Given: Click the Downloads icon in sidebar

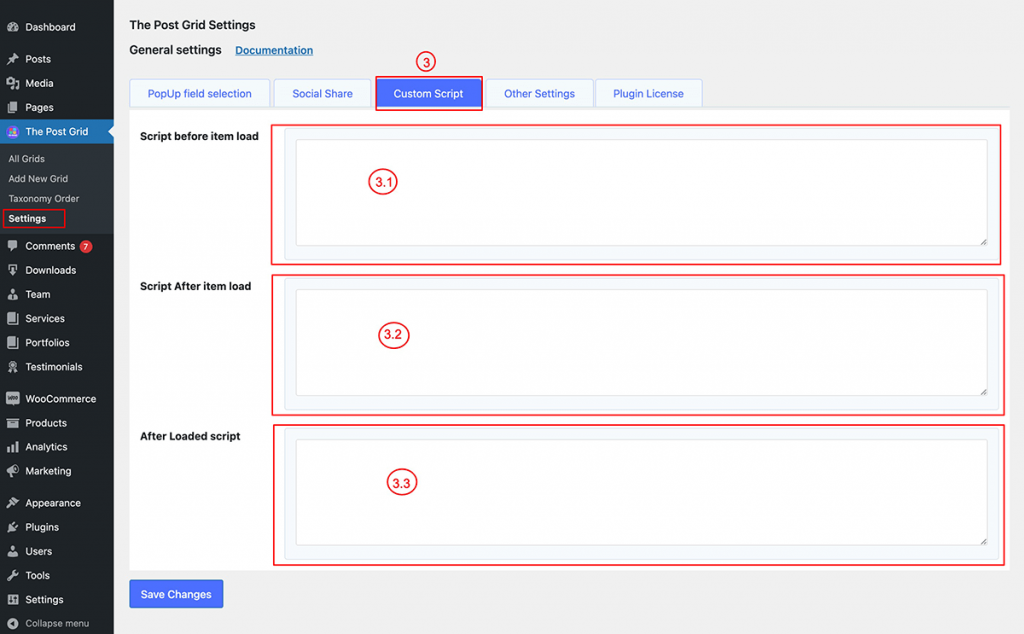Looking at the screenshot, I should [x=12, y=270].
